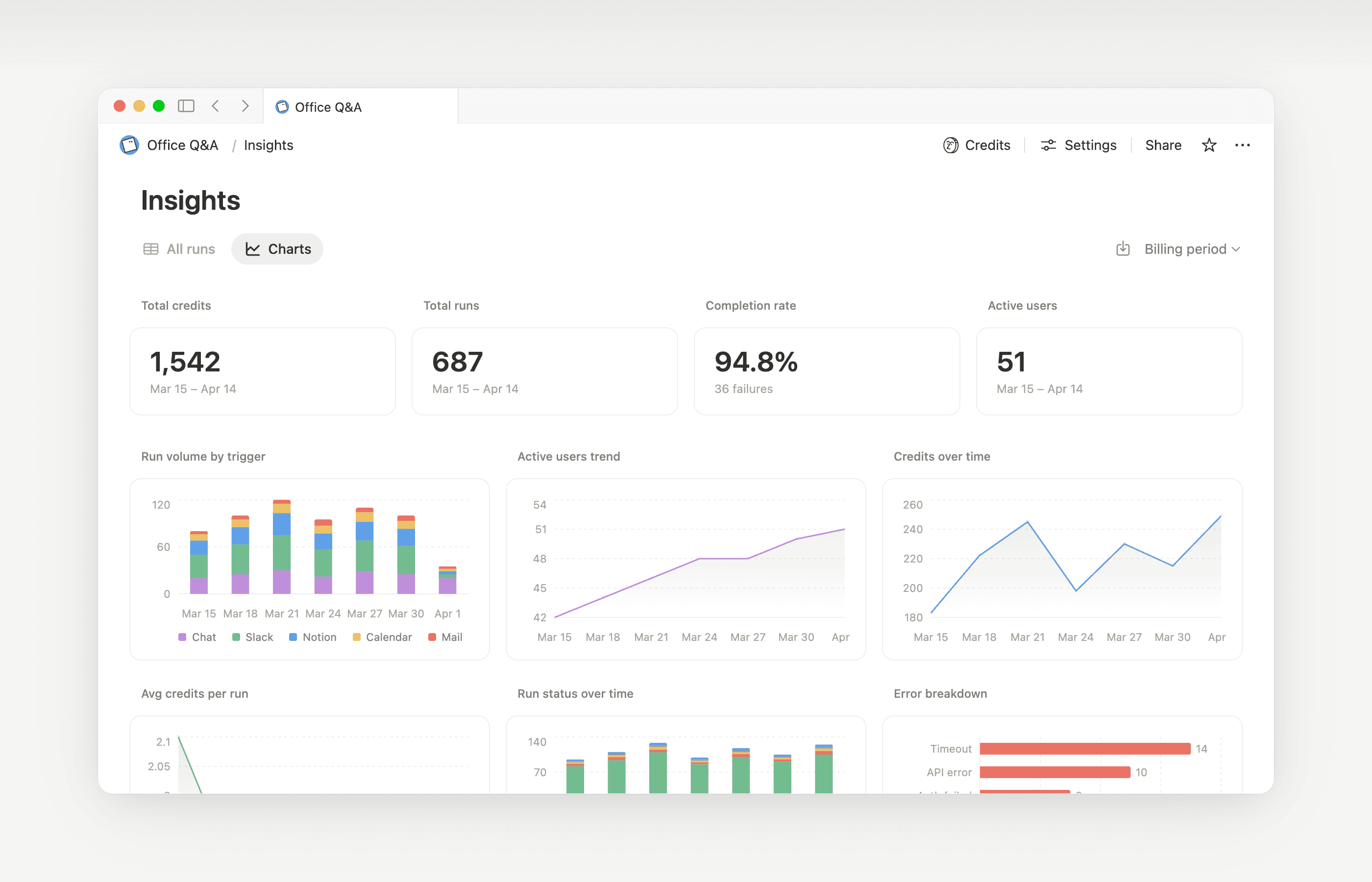Click the Office Q&A breadcrumb logo
Image resolution: width=1372 pixels, height=882 pixels.
(129, 146)
